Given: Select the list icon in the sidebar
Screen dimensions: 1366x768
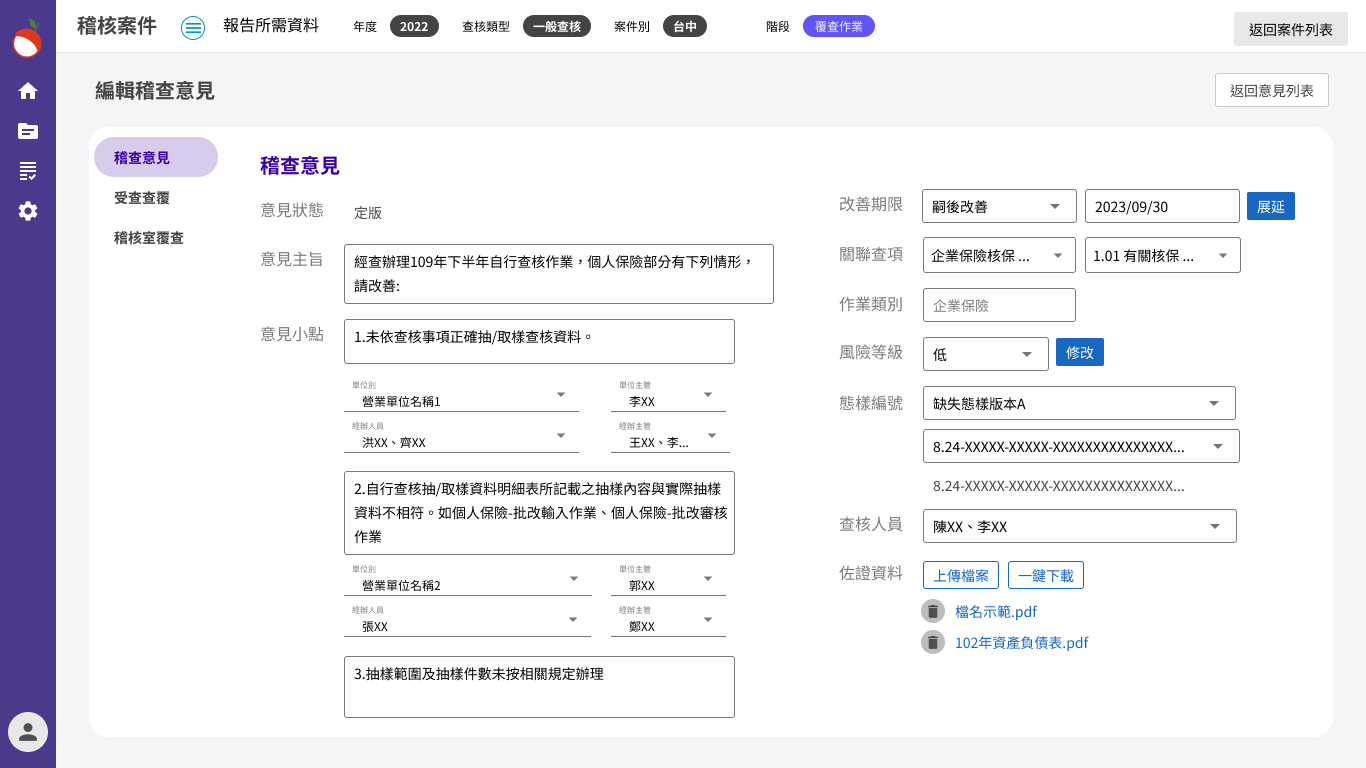Looking at the screenshot, I should click(x=27, y=171).
